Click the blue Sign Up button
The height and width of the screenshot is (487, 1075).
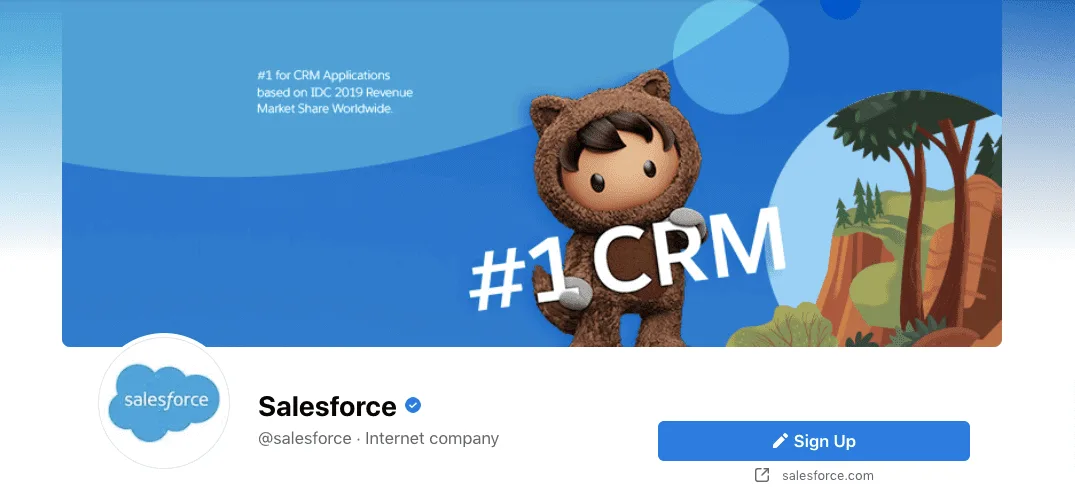tap(813, 441)
